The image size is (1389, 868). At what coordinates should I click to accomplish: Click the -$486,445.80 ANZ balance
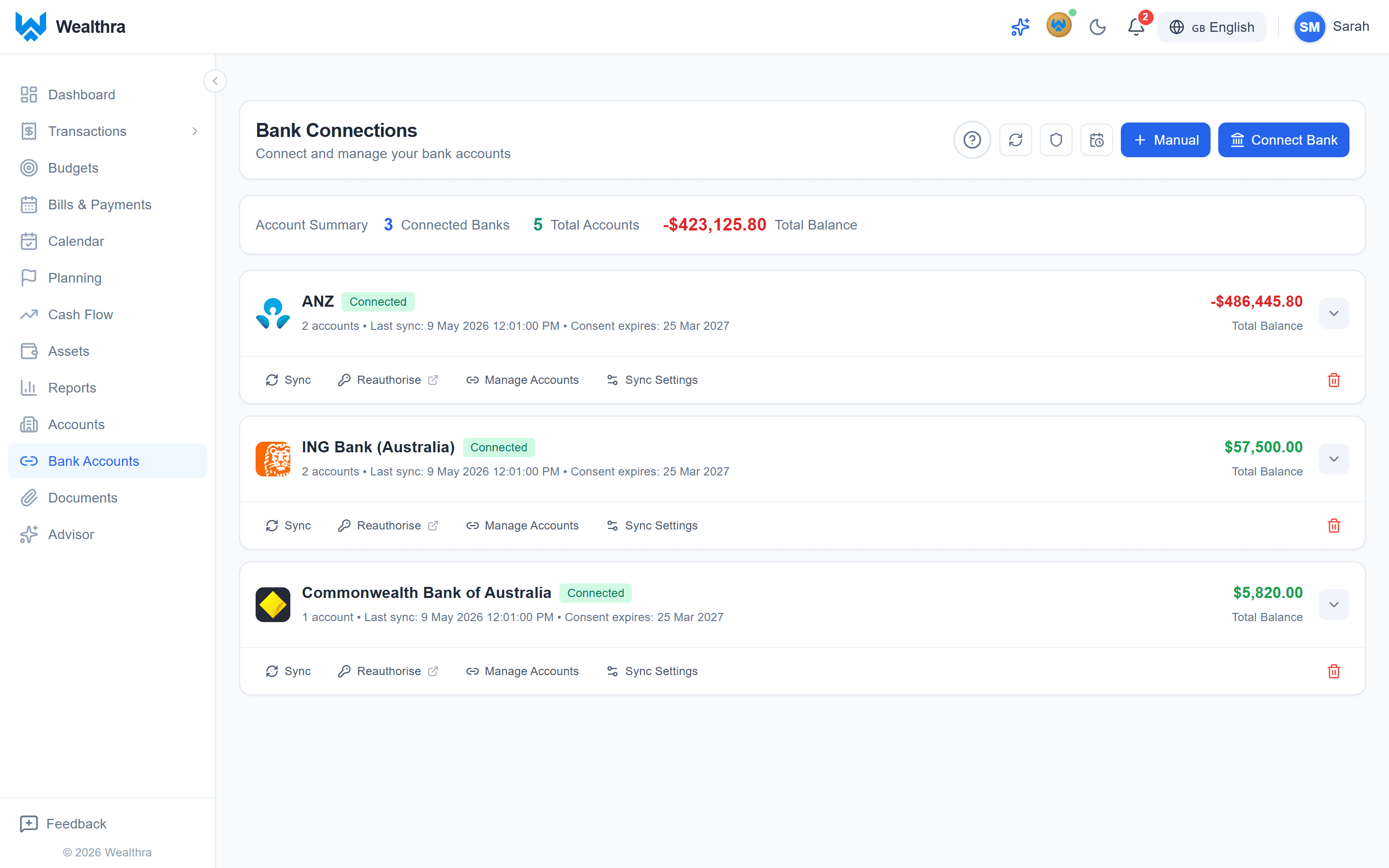pyautogui.click(x=1256, y=301)
